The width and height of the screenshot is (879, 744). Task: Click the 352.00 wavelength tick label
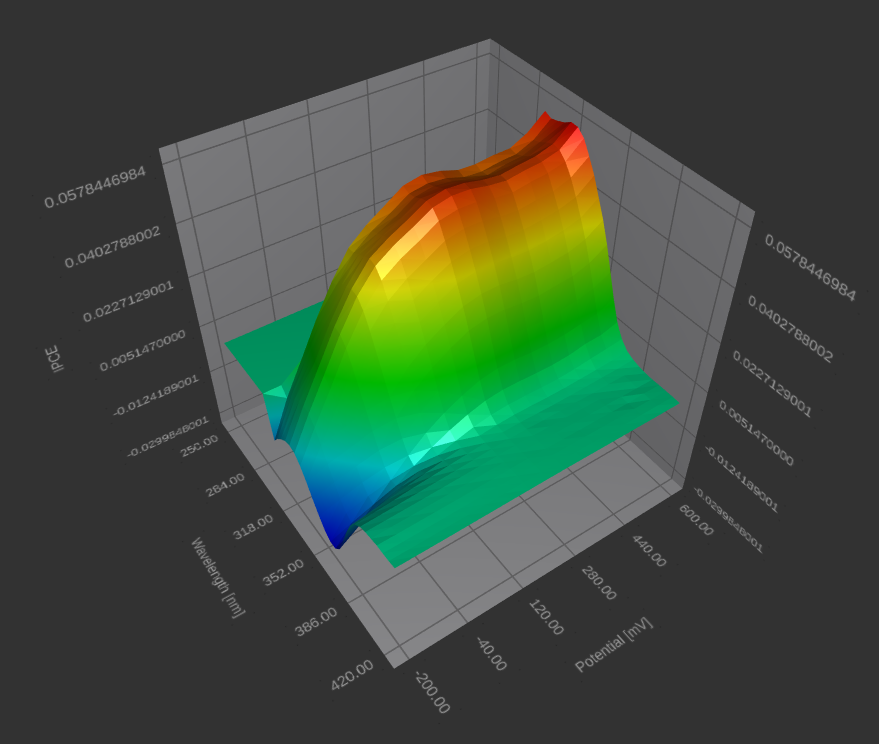tap(285, 569)
